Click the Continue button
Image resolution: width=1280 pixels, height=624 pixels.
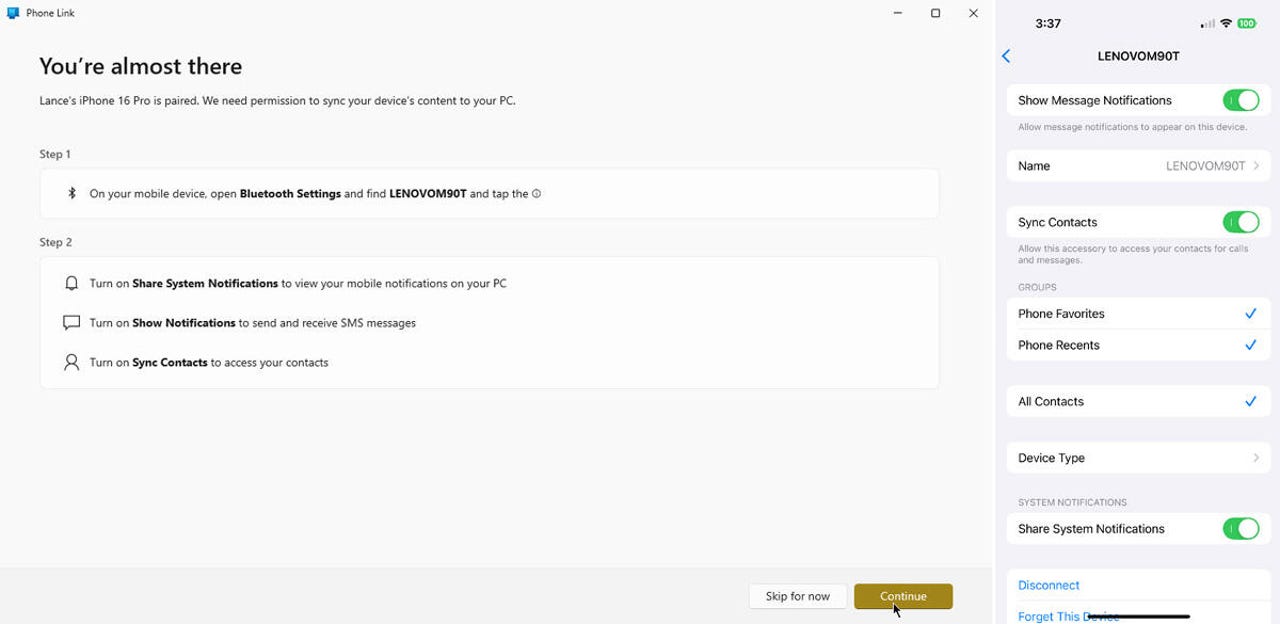click(x=903, y=596)
